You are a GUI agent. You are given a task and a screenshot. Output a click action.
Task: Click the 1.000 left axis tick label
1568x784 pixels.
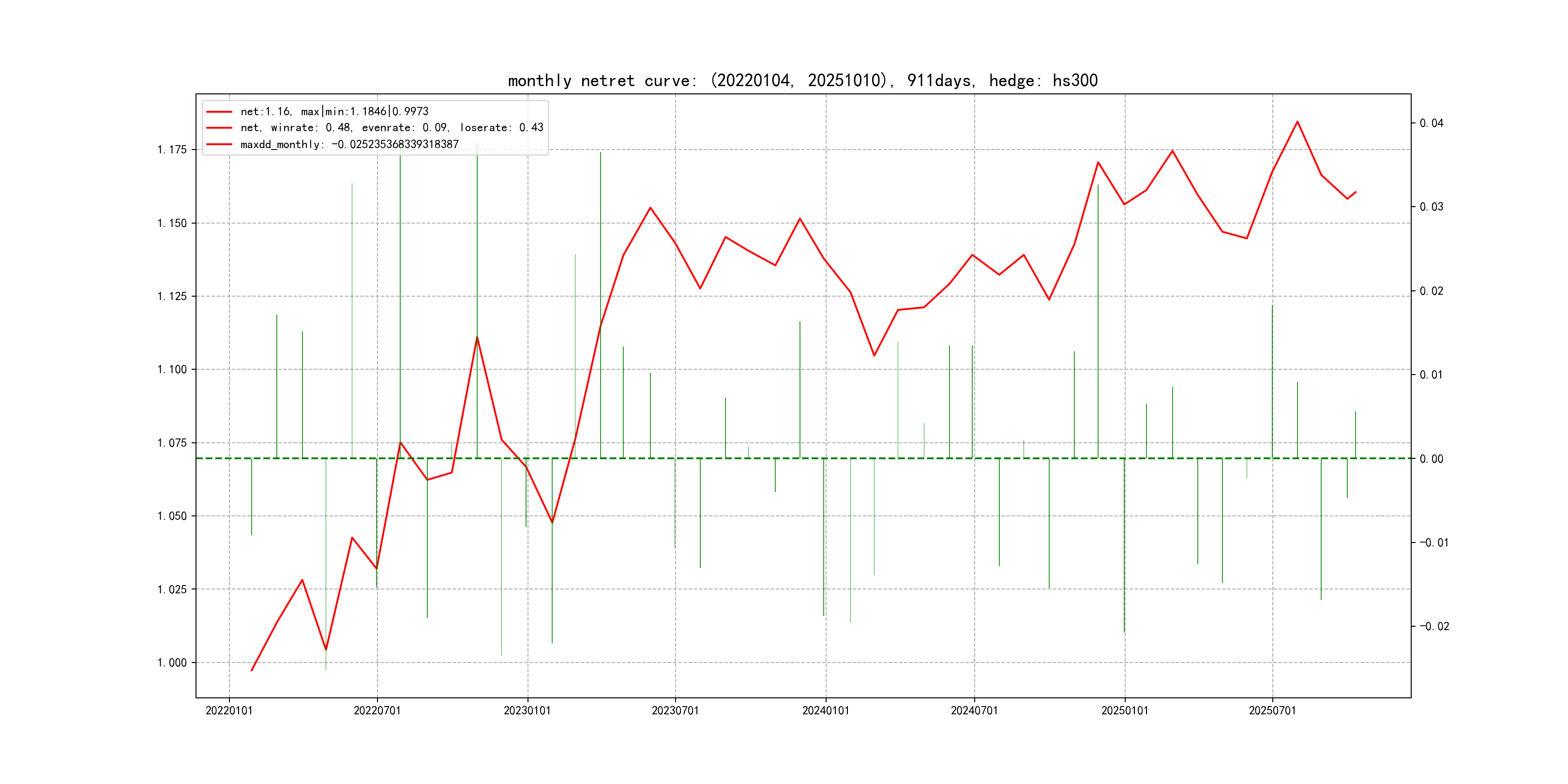coord(172,662)
